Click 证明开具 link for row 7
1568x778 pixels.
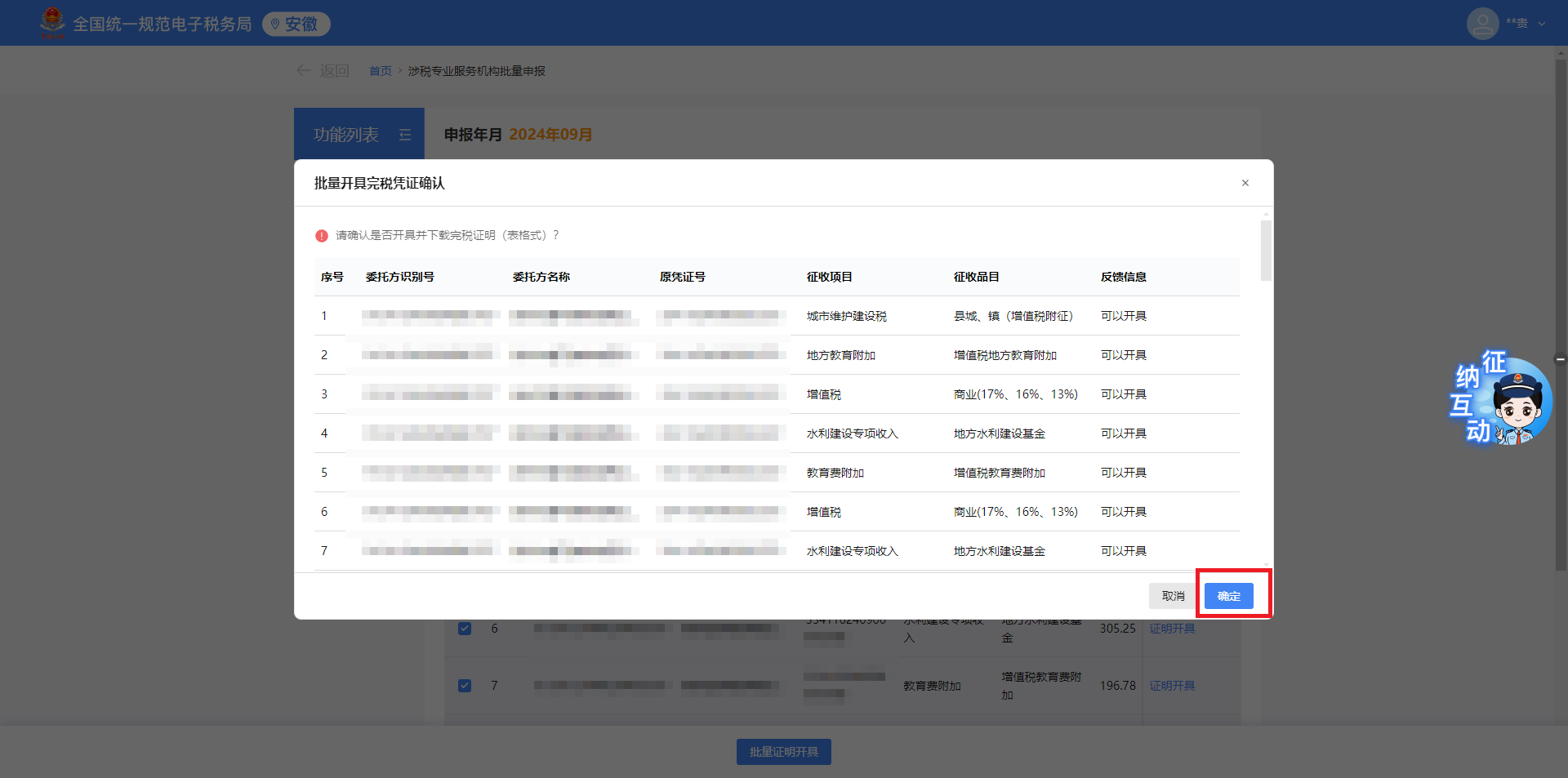[1172, 686]
